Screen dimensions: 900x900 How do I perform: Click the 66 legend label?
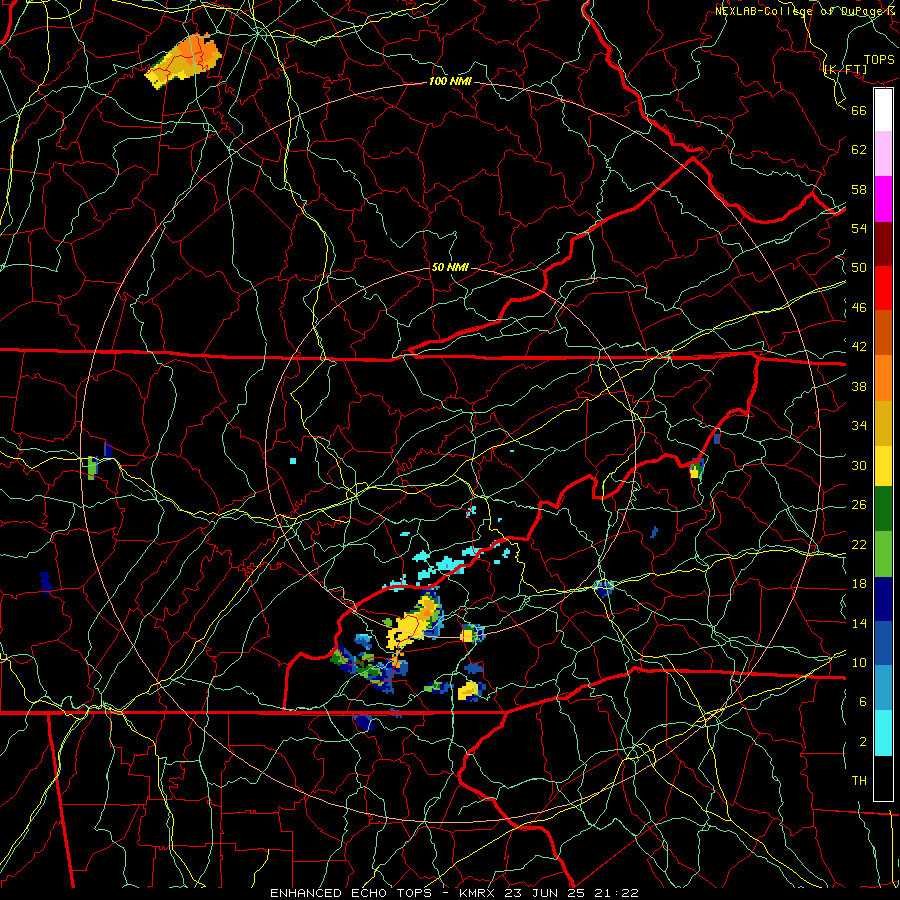[859, 110]
